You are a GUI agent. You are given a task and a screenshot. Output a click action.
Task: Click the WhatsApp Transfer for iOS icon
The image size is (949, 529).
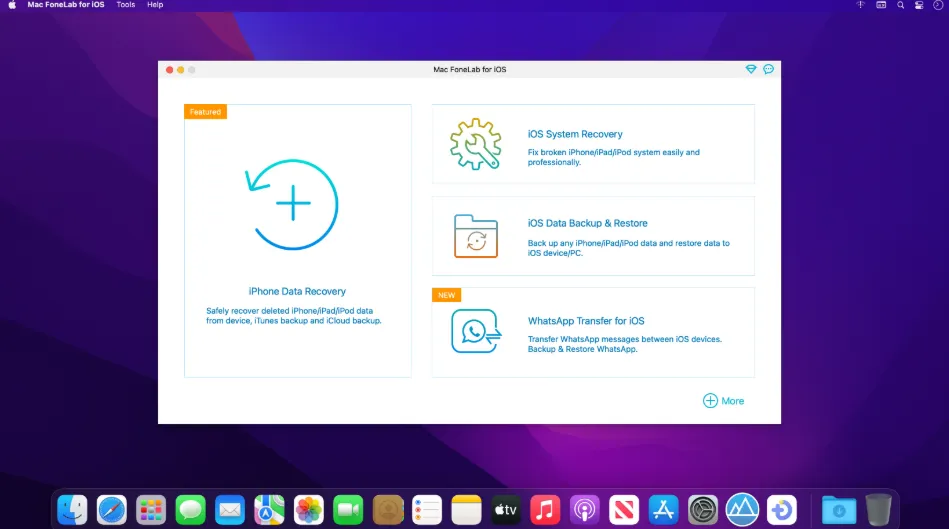pyautogui.click(x=476, y=331)
